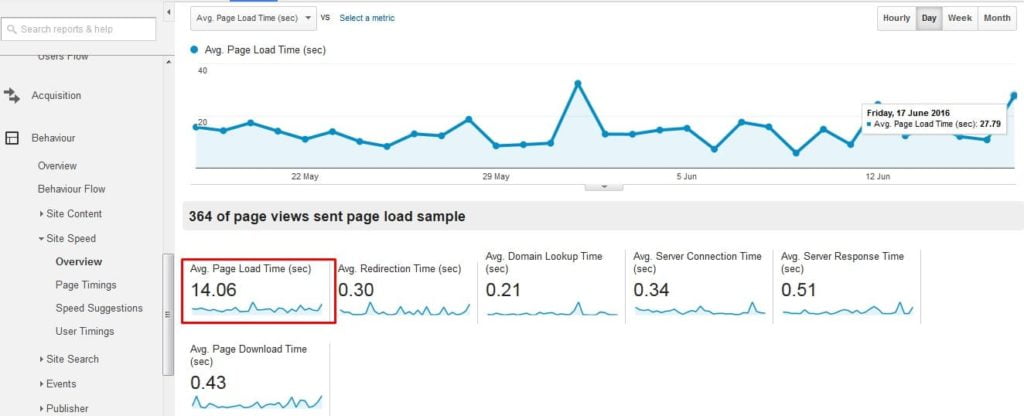Click the 12 Jun axis label
Screen dimensions: 1024x416
pyautogui.click(x=878, y=176)
